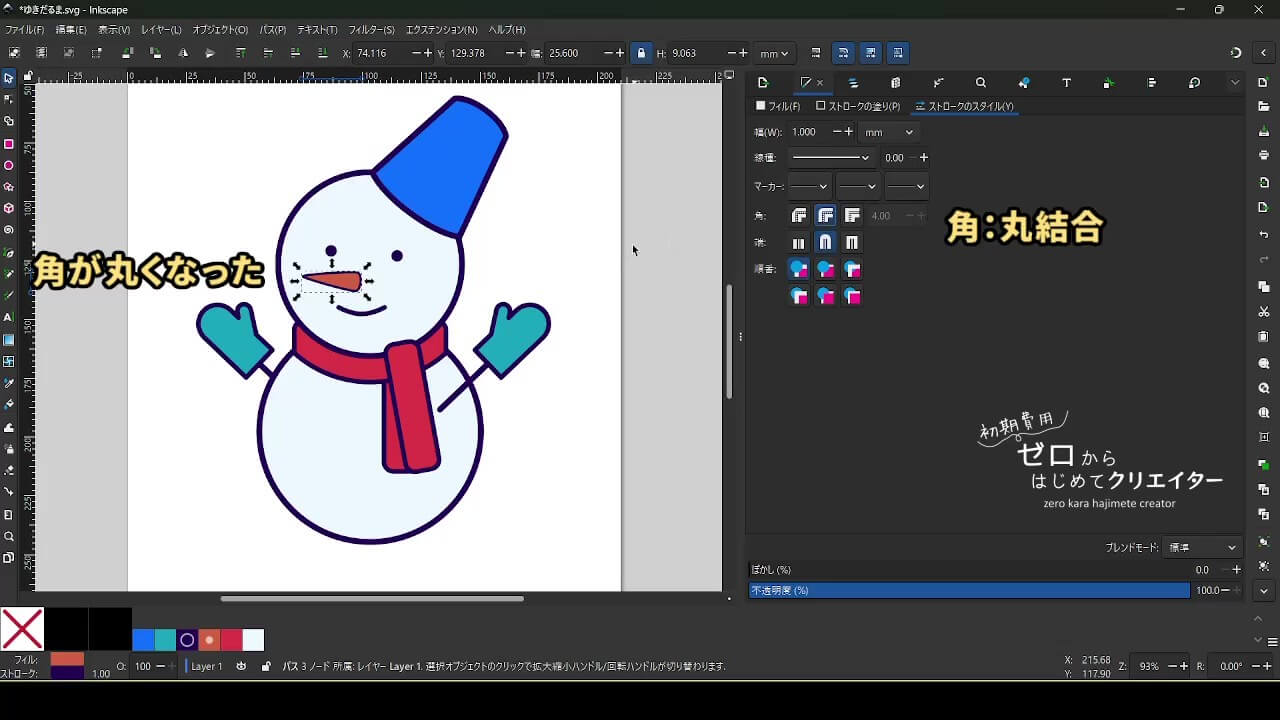Switch to the ストロークの塗り(P) tab
This screenshot has height=720, width=1280.
tap(858, 106)
